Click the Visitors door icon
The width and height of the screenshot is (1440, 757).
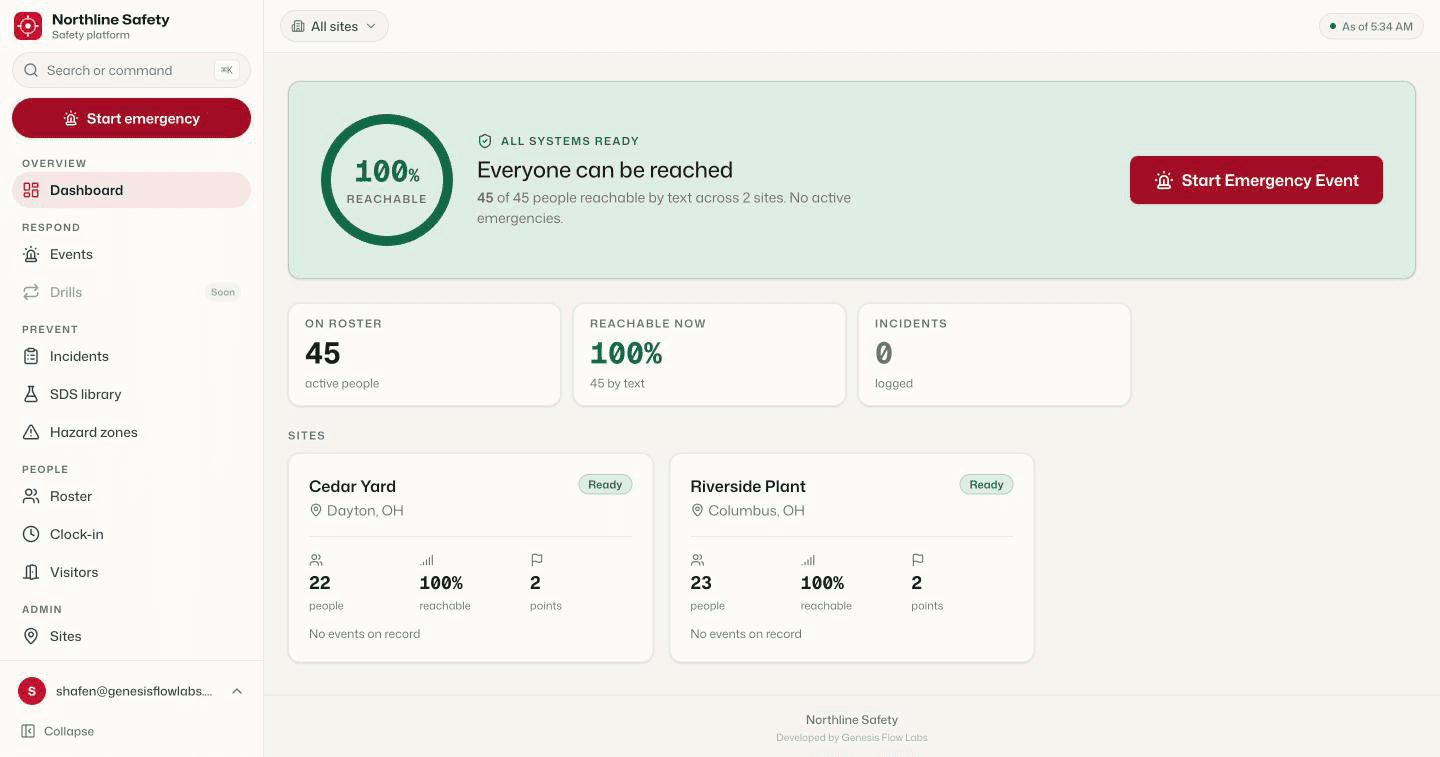click(31, 572)
